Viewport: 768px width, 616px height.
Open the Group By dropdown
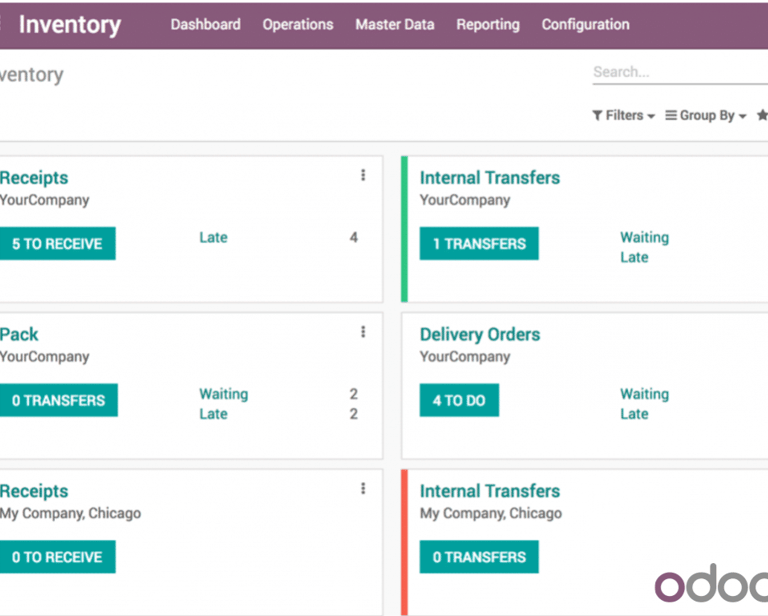pyautogui.click(x=706, y=116)
